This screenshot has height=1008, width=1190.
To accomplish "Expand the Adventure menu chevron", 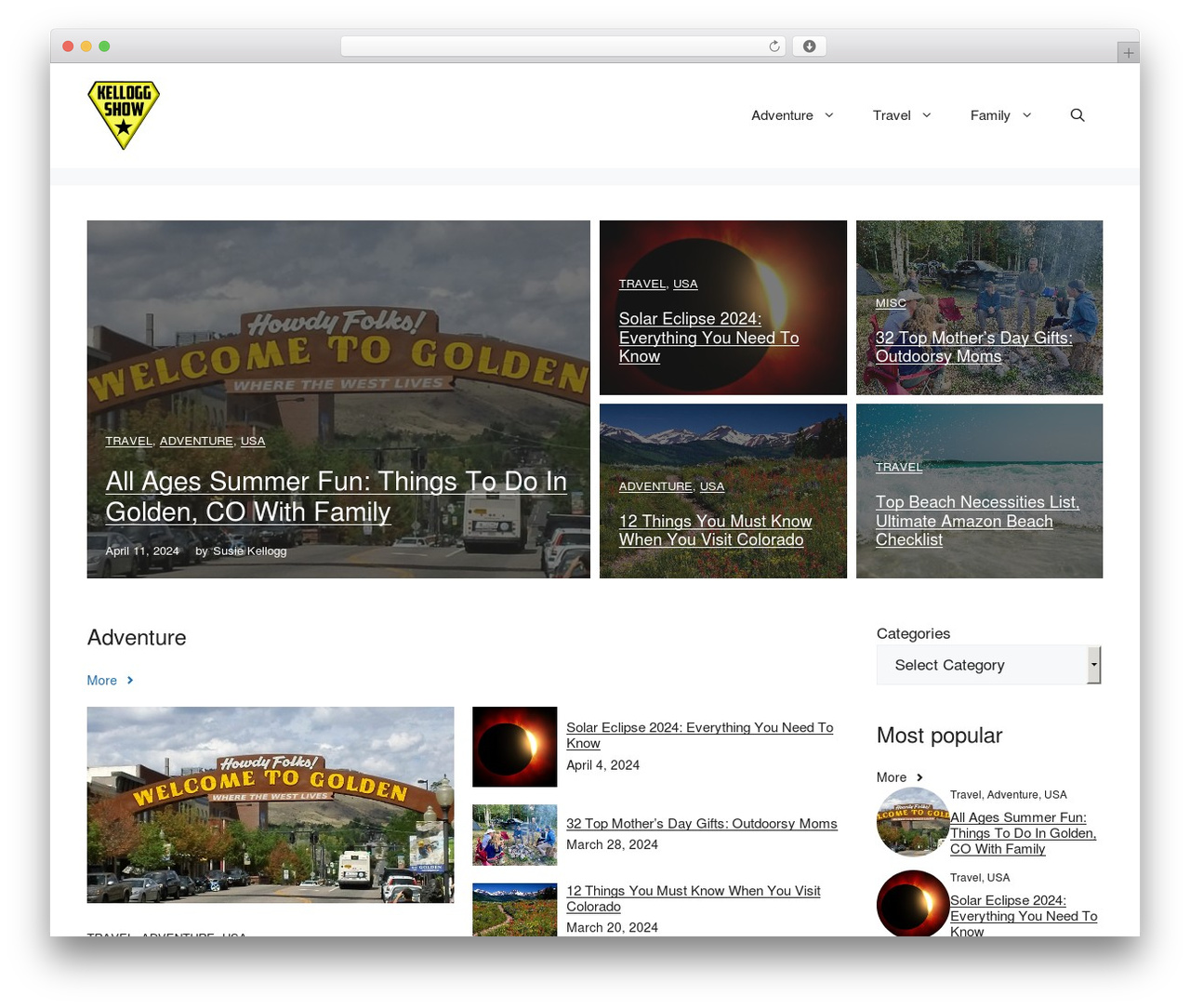I will 829,115.
